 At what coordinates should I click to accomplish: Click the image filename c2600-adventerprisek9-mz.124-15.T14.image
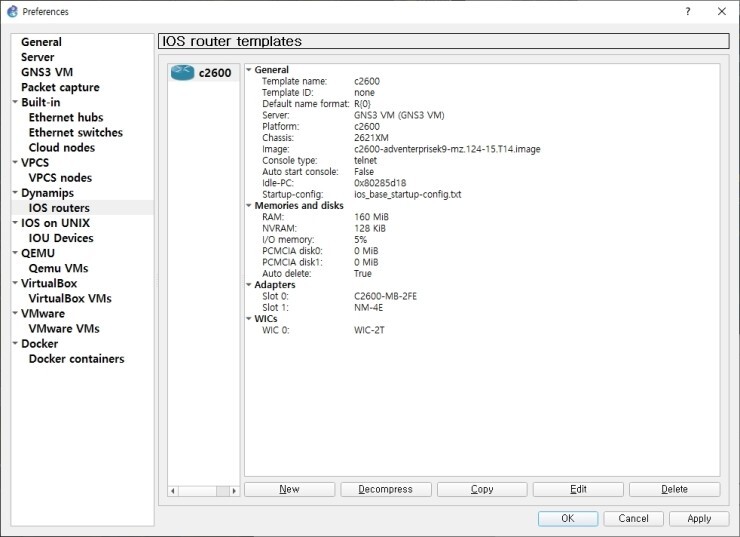pyautogui.click(x=447, y=149)
